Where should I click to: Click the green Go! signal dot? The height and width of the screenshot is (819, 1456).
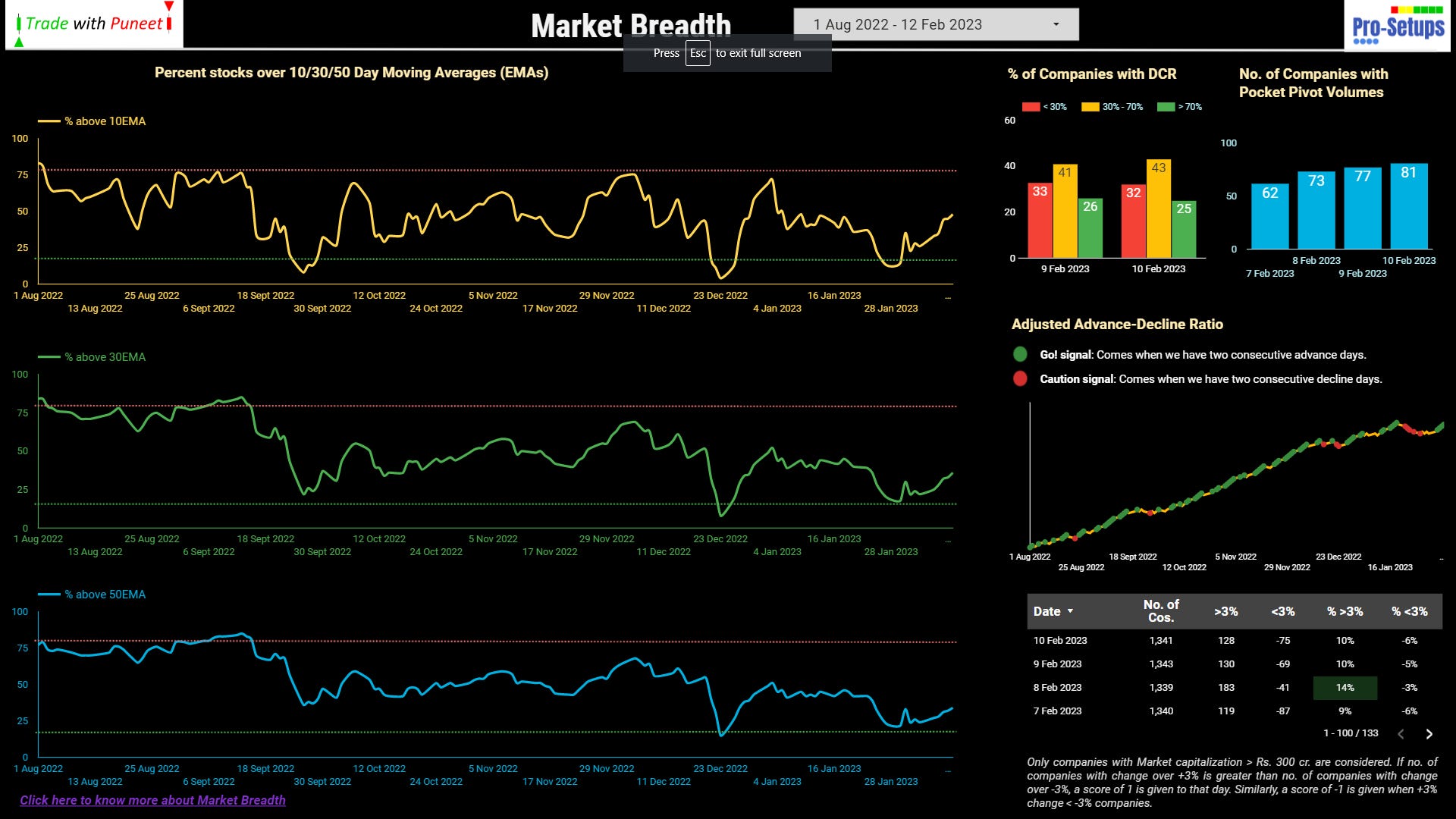tap(1020, 354)
